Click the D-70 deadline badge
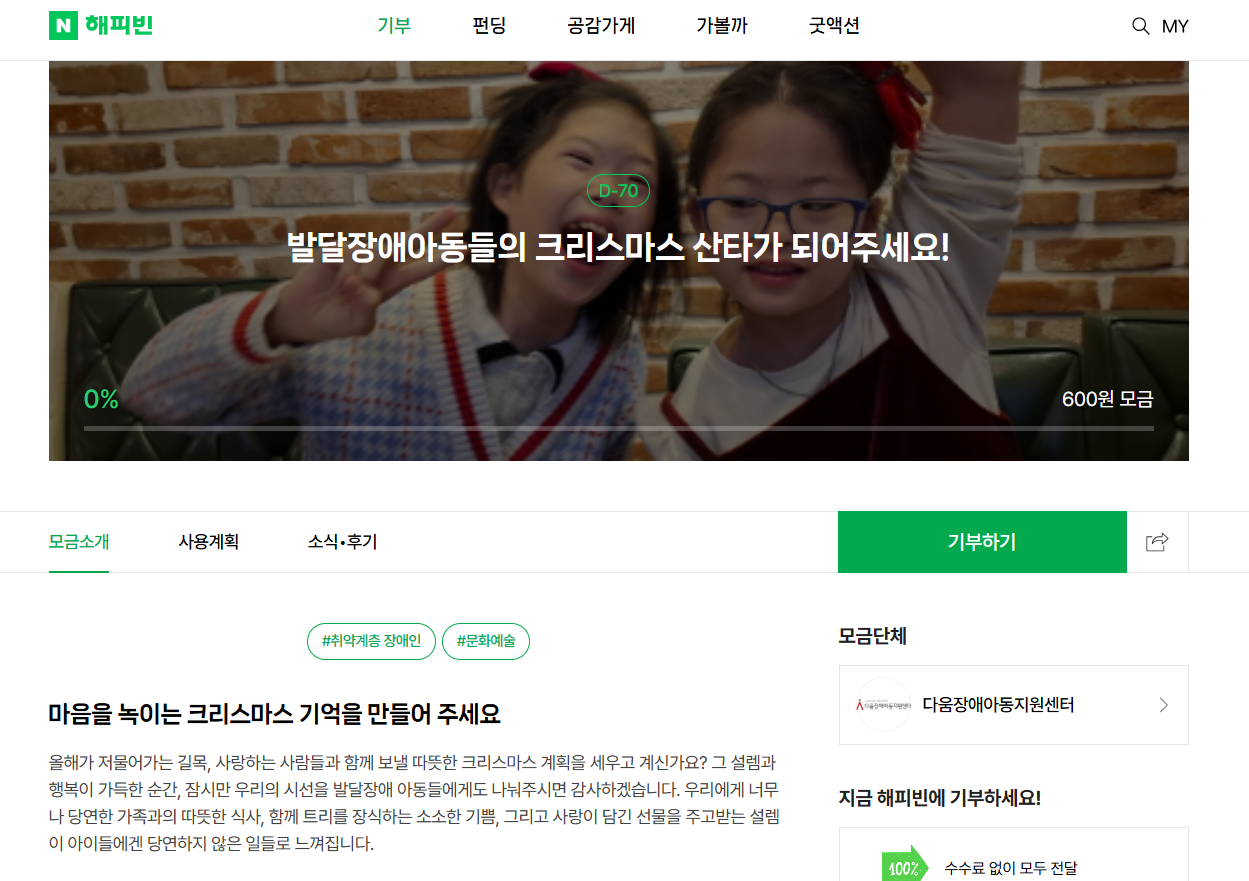 point(618,191)
